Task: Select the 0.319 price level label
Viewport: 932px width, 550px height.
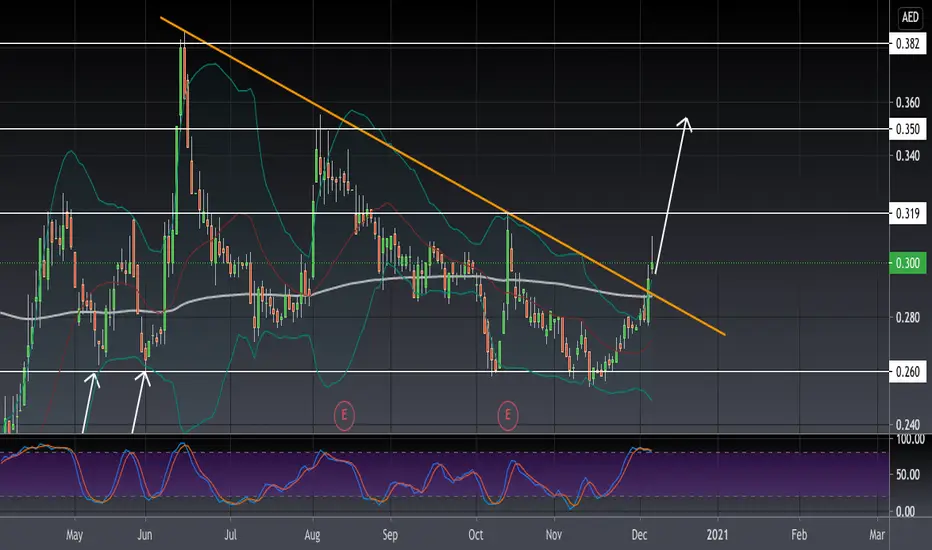Action: point(908,213)
